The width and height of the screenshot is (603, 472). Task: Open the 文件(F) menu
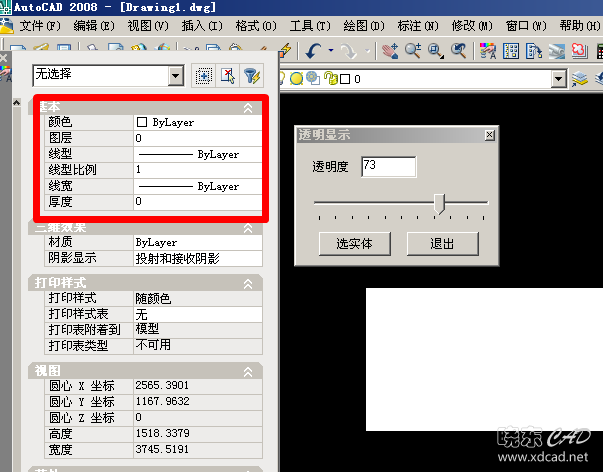[40, 26]
